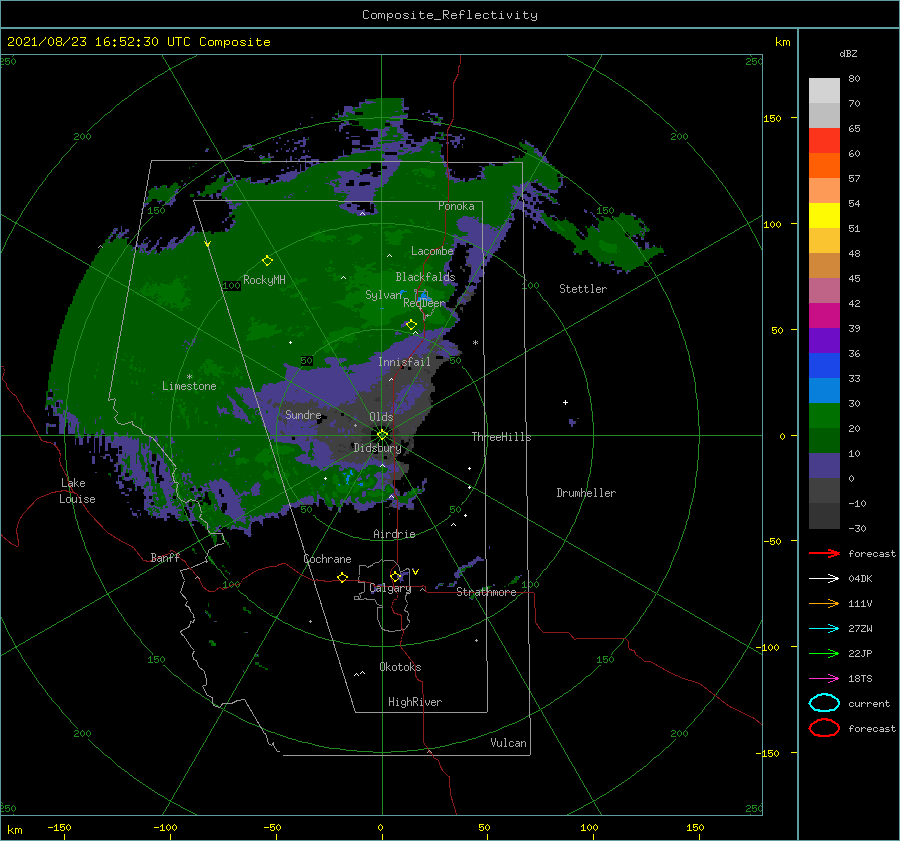Screen dimensions: 900x841
Task: Click the Drumheller label
Action: [x=586, y=493]
